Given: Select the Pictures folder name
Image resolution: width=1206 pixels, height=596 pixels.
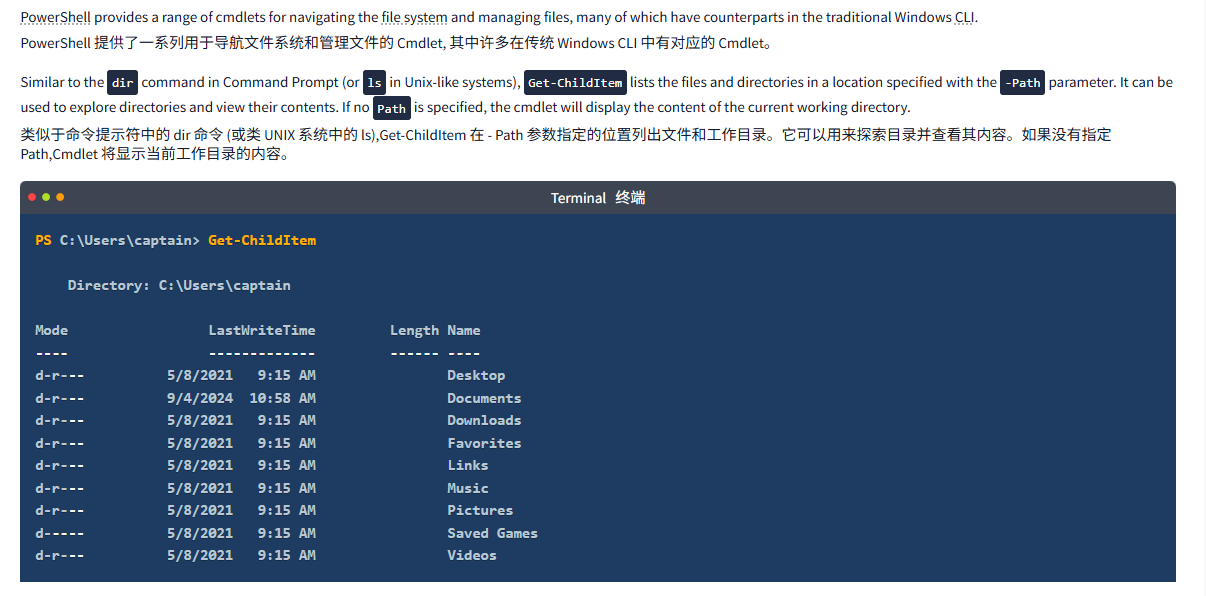Looking at the screenshot, I should click(480, 510).
